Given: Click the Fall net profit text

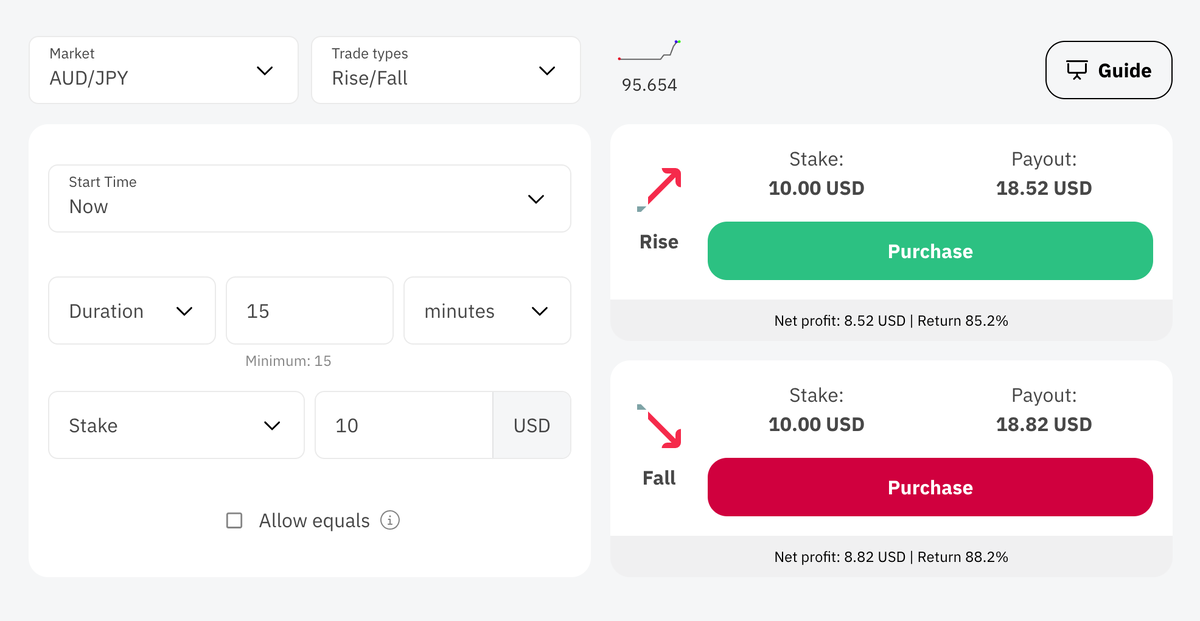Looking at the screenshot, I should [x=891, y=557].
